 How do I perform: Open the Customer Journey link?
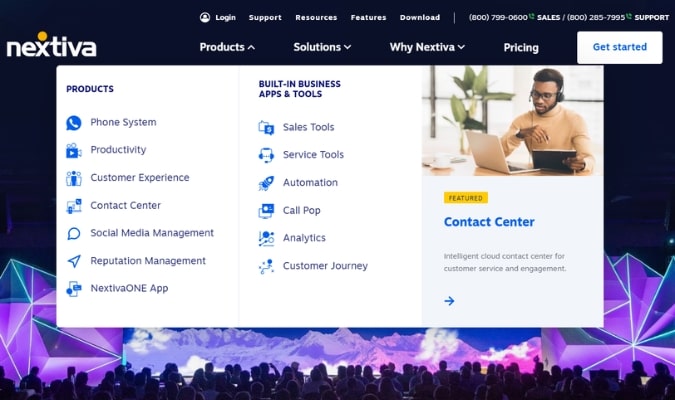coord(325,266)
